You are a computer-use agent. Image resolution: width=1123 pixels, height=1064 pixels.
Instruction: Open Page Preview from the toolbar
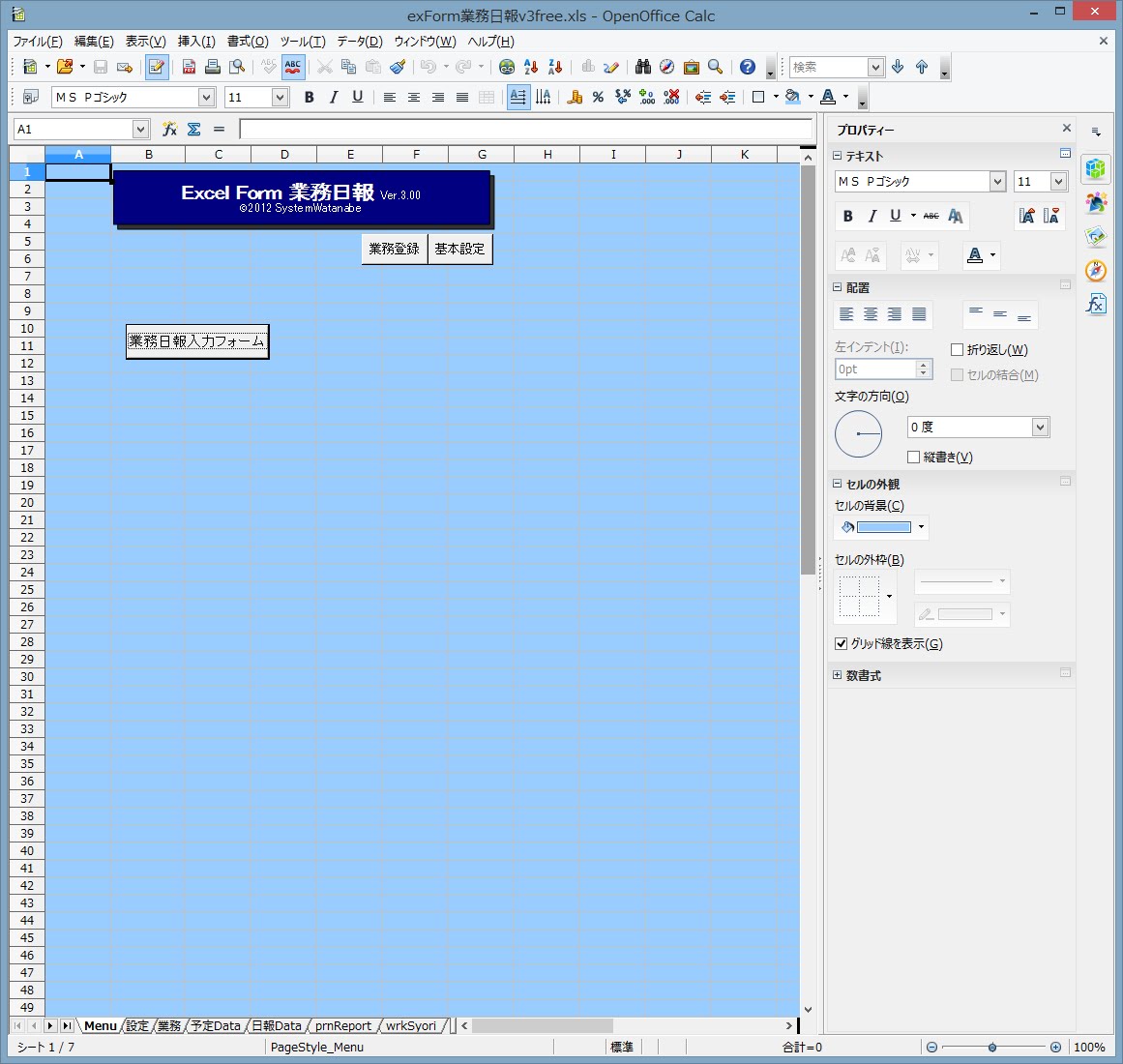click(237, 68)
